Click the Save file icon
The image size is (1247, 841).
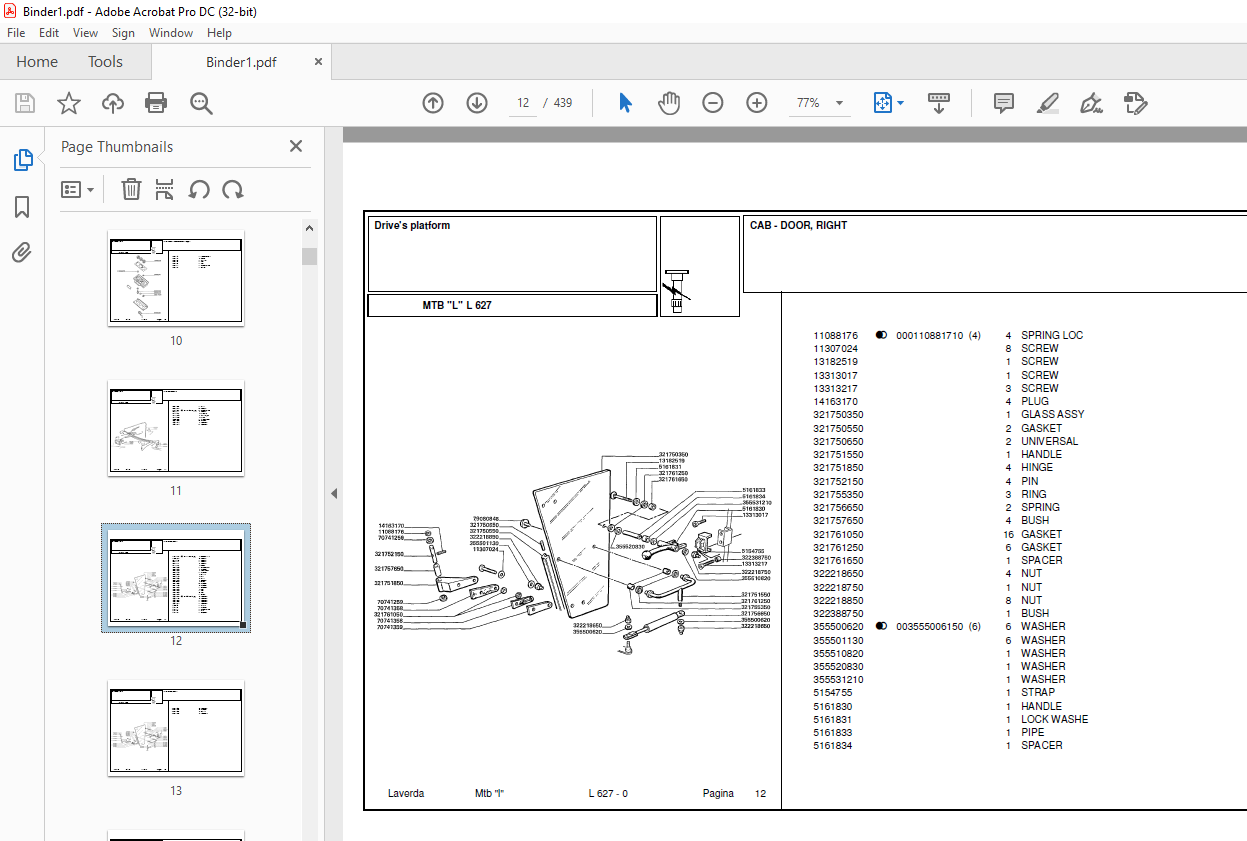coord(25,103)
